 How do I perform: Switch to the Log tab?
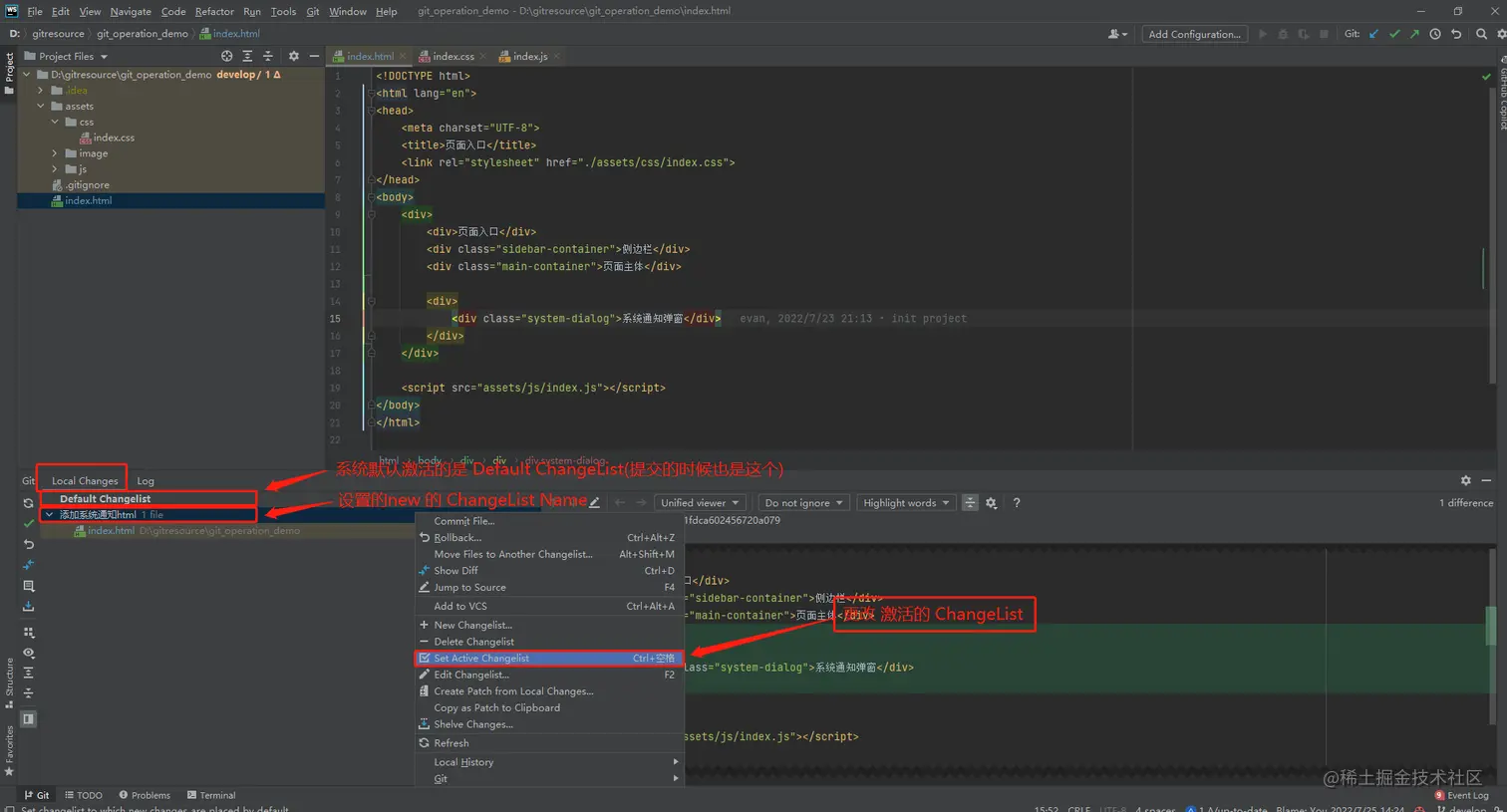click(145, 479)
